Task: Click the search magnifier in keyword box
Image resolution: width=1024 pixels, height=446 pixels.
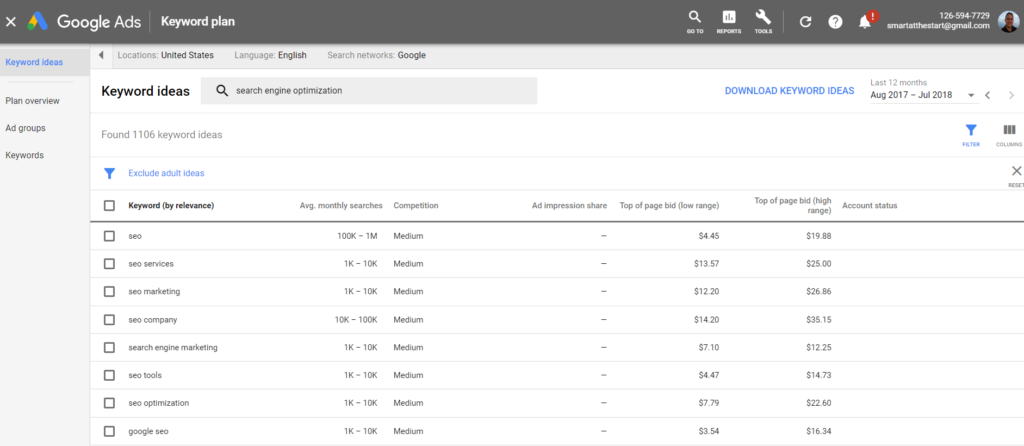Action: 222,91
